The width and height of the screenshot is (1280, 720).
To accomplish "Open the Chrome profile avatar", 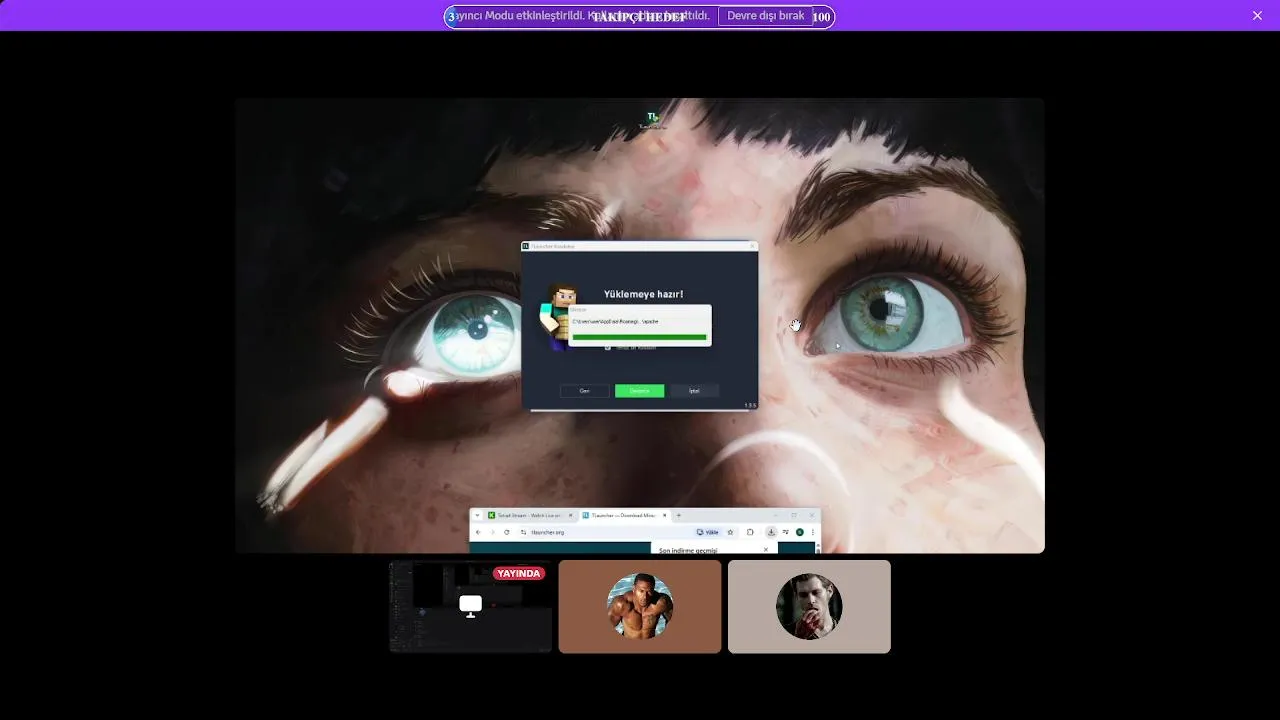I will (800, 532).
